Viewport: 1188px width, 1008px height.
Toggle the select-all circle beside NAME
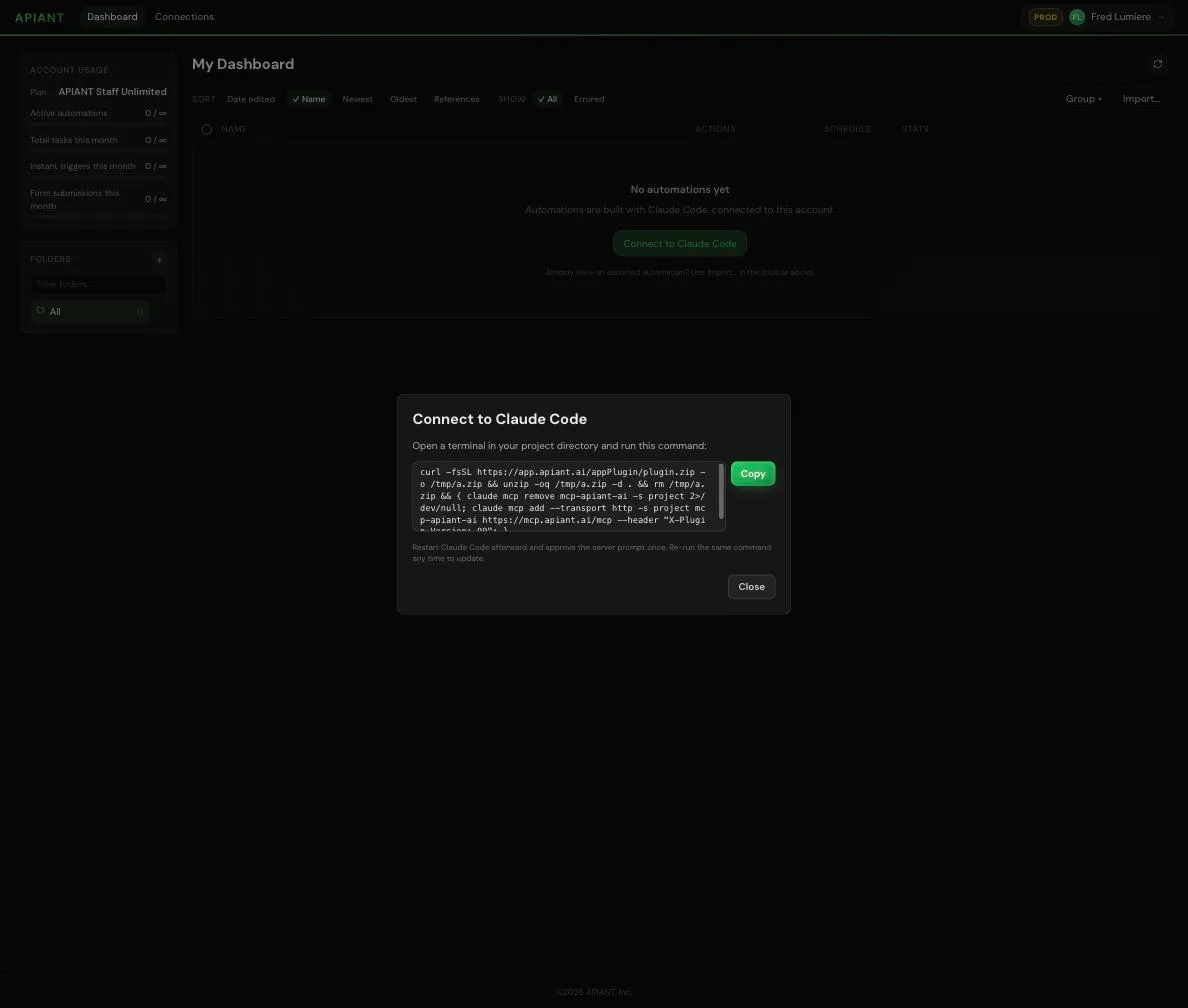(207, 130)
